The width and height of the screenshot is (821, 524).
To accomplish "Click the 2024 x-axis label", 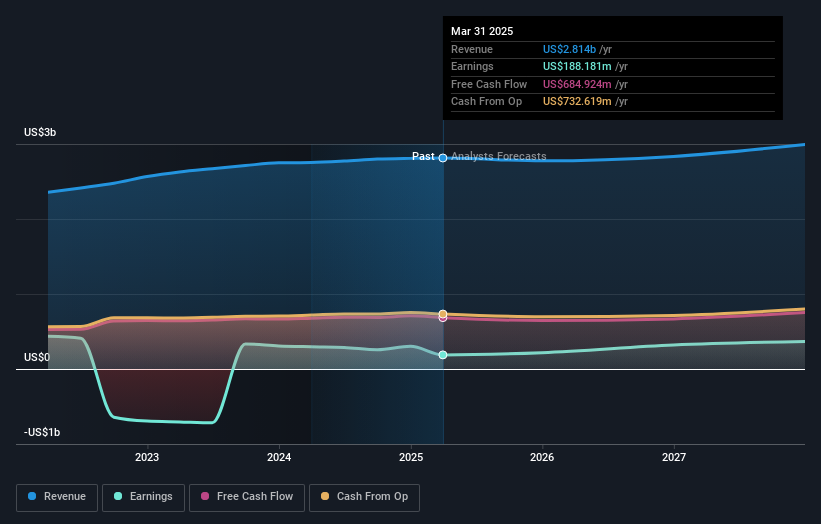I will click(x=279, y=457).
